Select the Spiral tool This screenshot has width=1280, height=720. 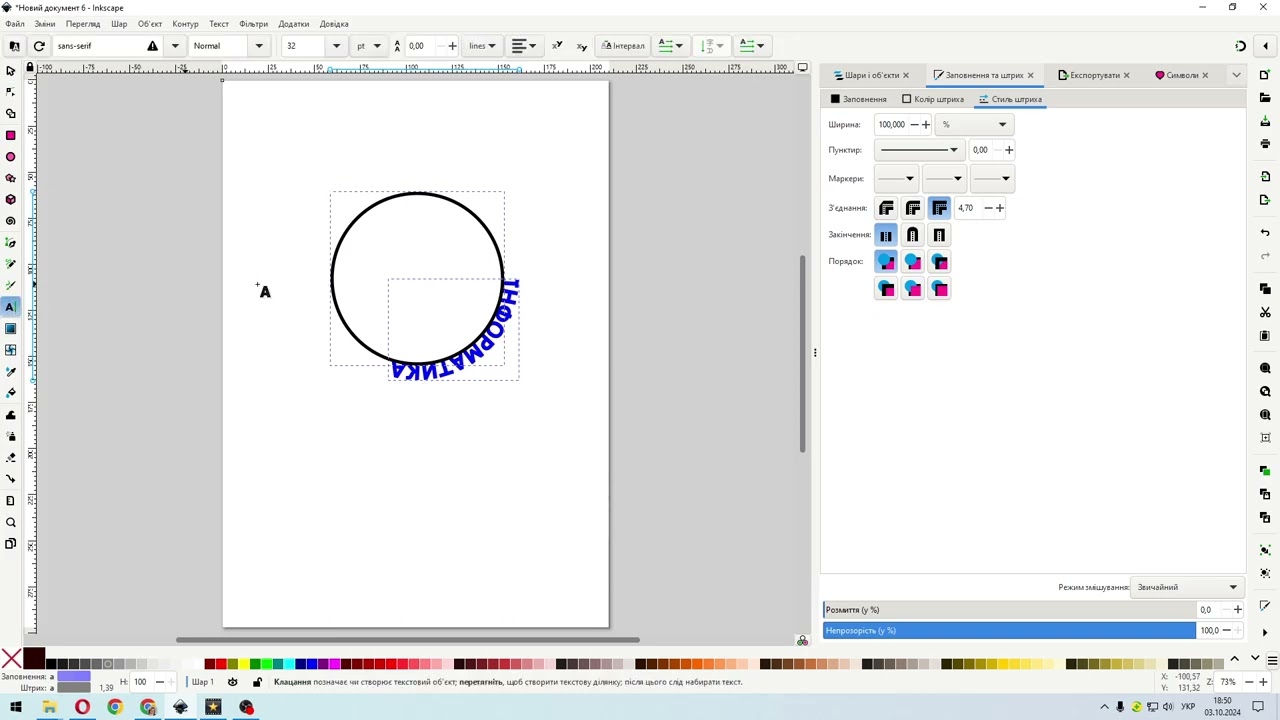point(11,221)
